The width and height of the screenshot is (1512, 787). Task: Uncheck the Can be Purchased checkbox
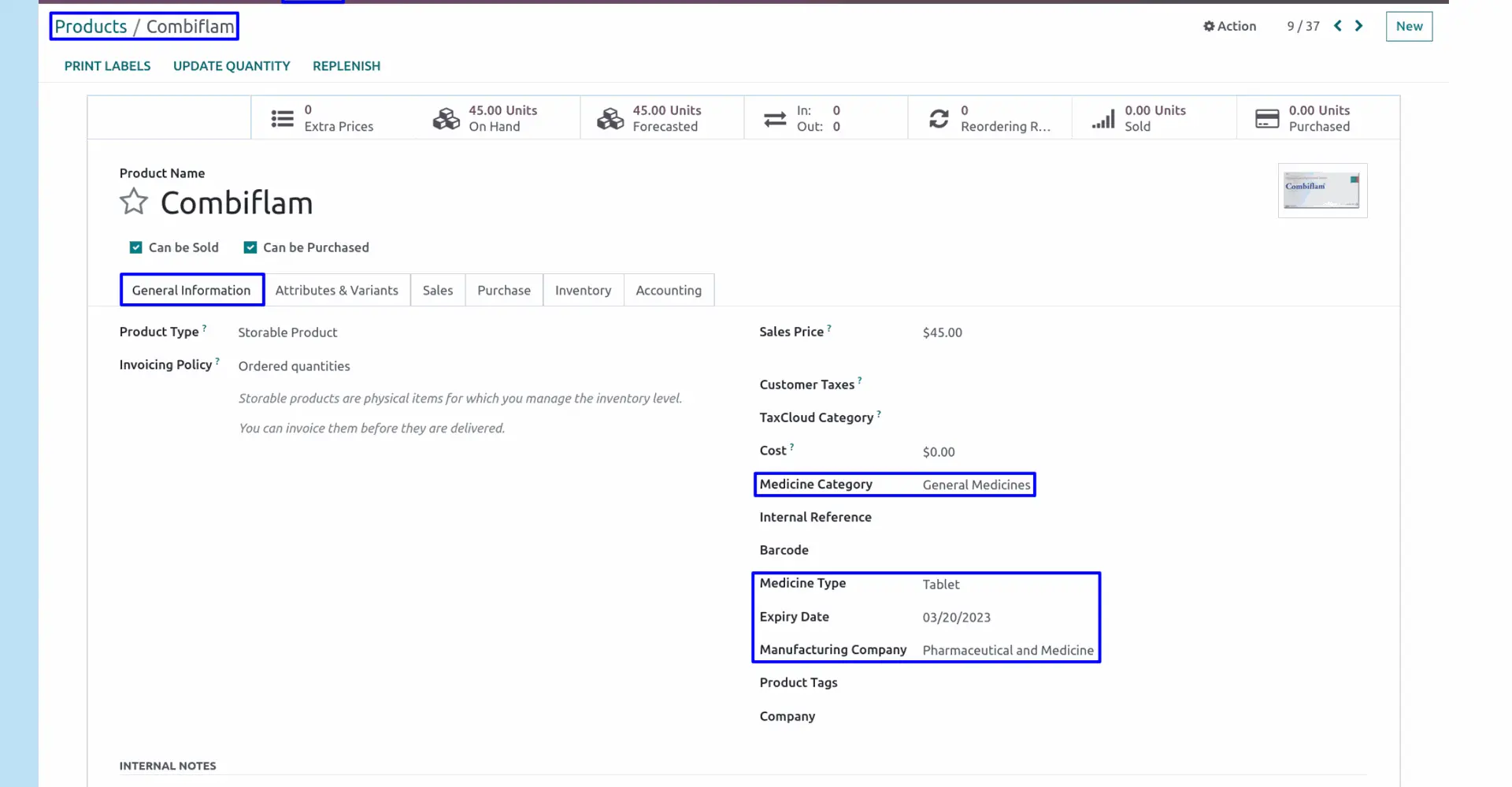[250, 247]
